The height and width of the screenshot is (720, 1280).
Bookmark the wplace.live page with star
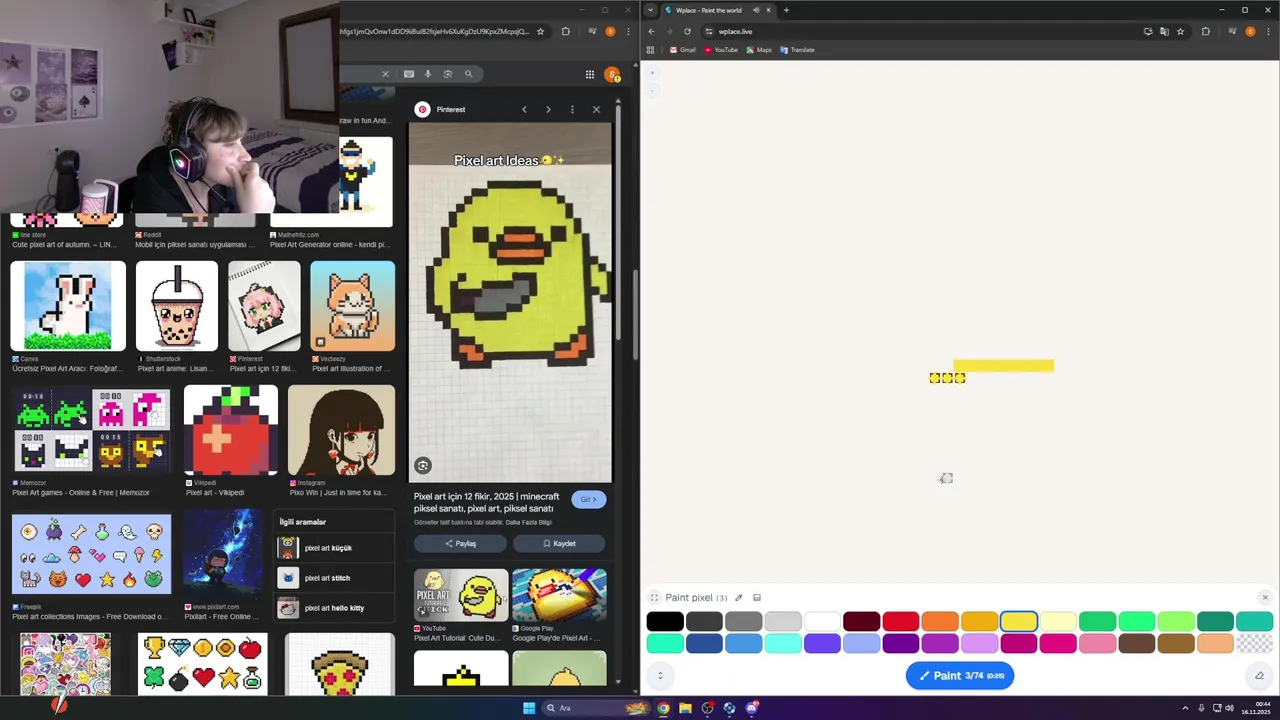[x=1180, y=31]
